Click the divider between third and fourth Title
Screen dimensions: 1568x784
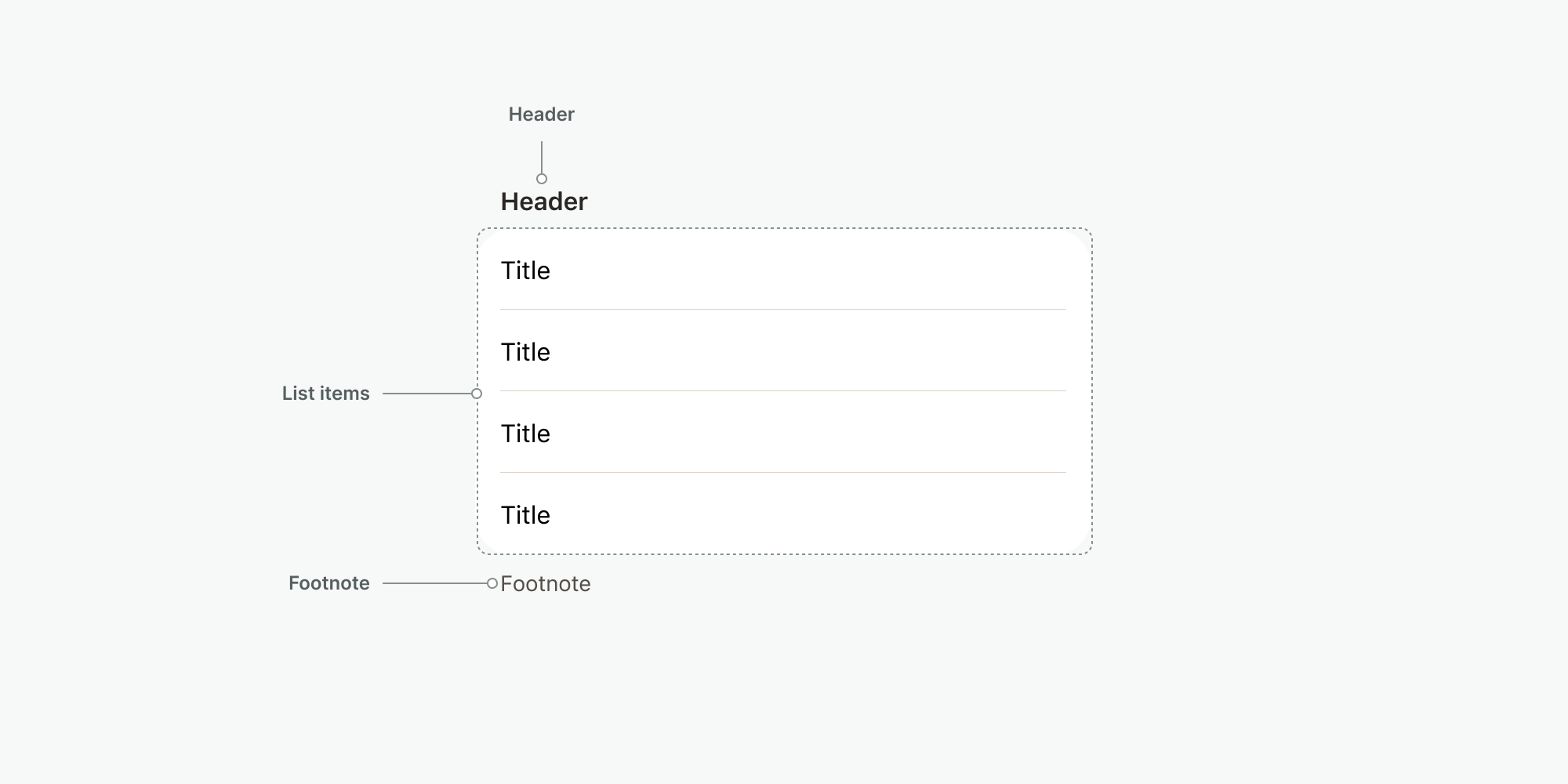(x=782, y=473)
